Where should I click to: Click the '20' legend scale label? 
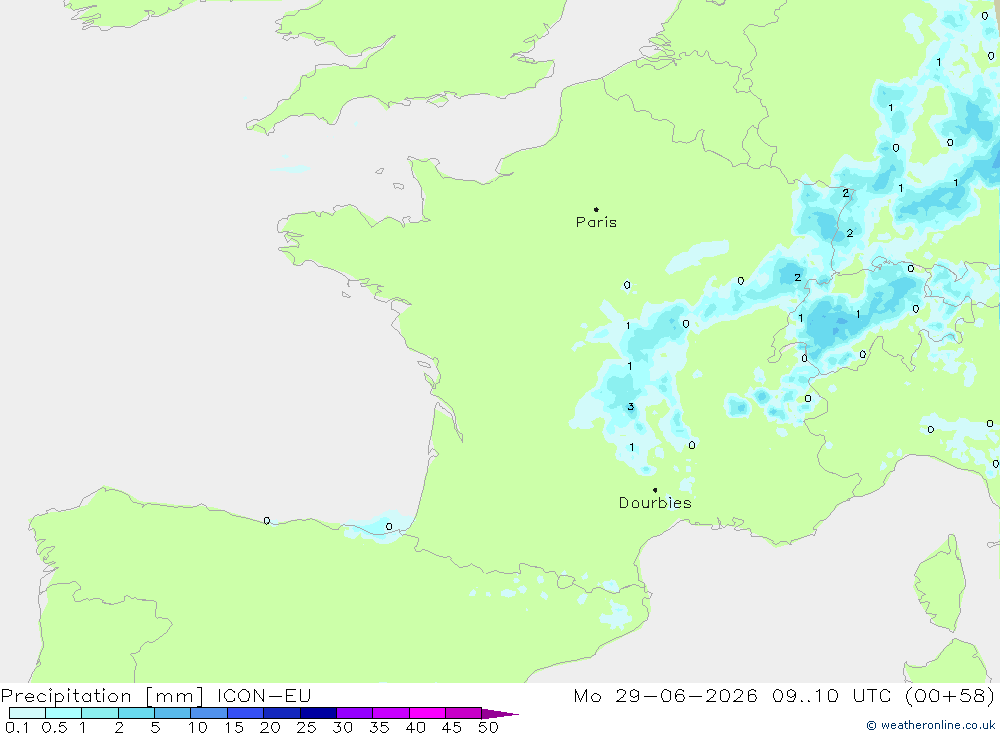pos(270,727)
